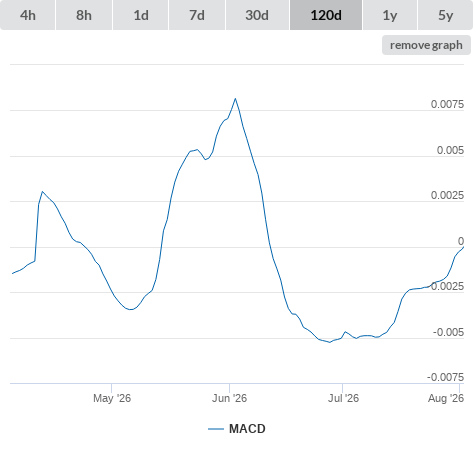474x455 pixels.
Task: Click the MACD line's lowest point before Jul '26
Action: pos(330,342)
